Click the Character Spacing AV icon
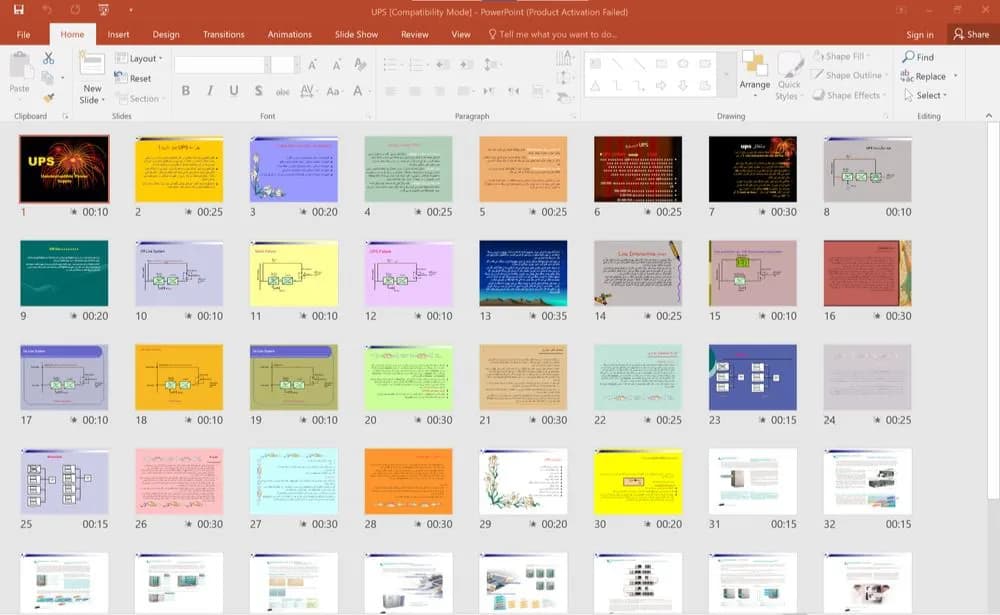The width and height of the screenshot is (1000, 615). [307, 91]
